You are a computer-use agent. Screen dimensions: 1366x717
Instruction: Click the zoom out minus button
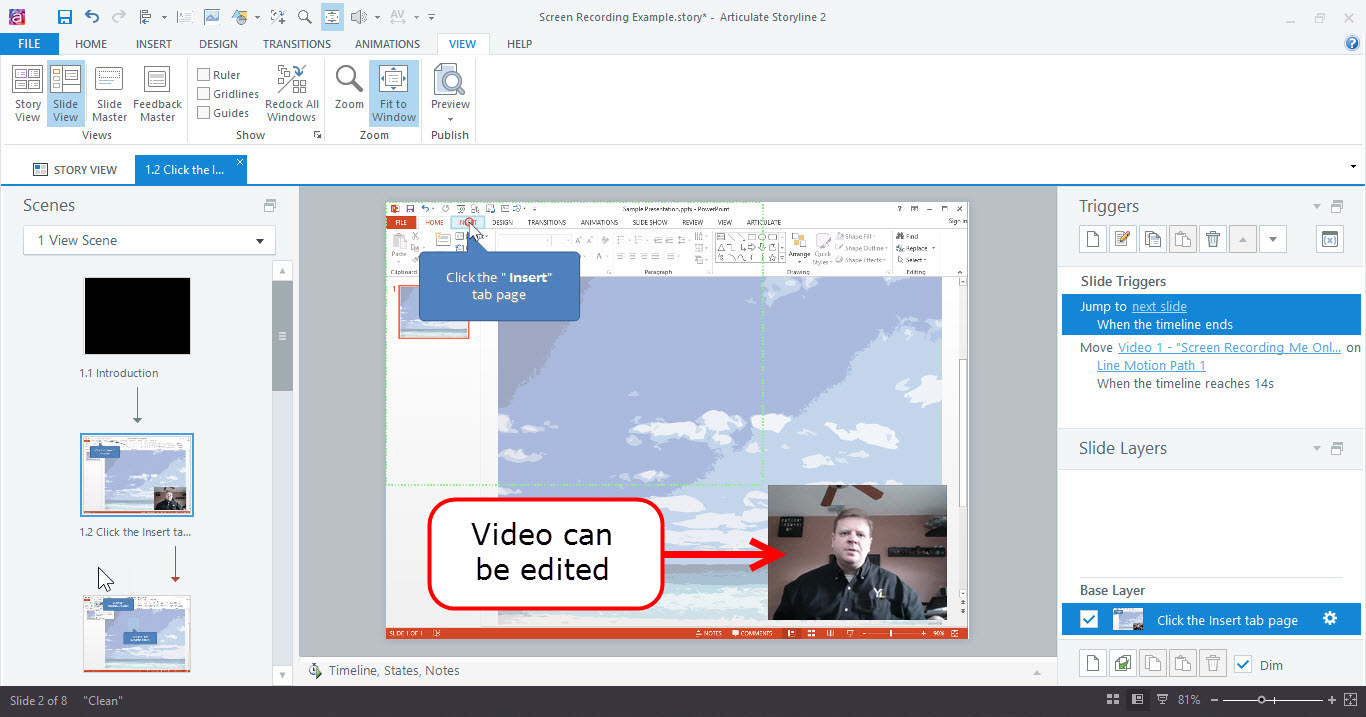(x=1215, y=700)
